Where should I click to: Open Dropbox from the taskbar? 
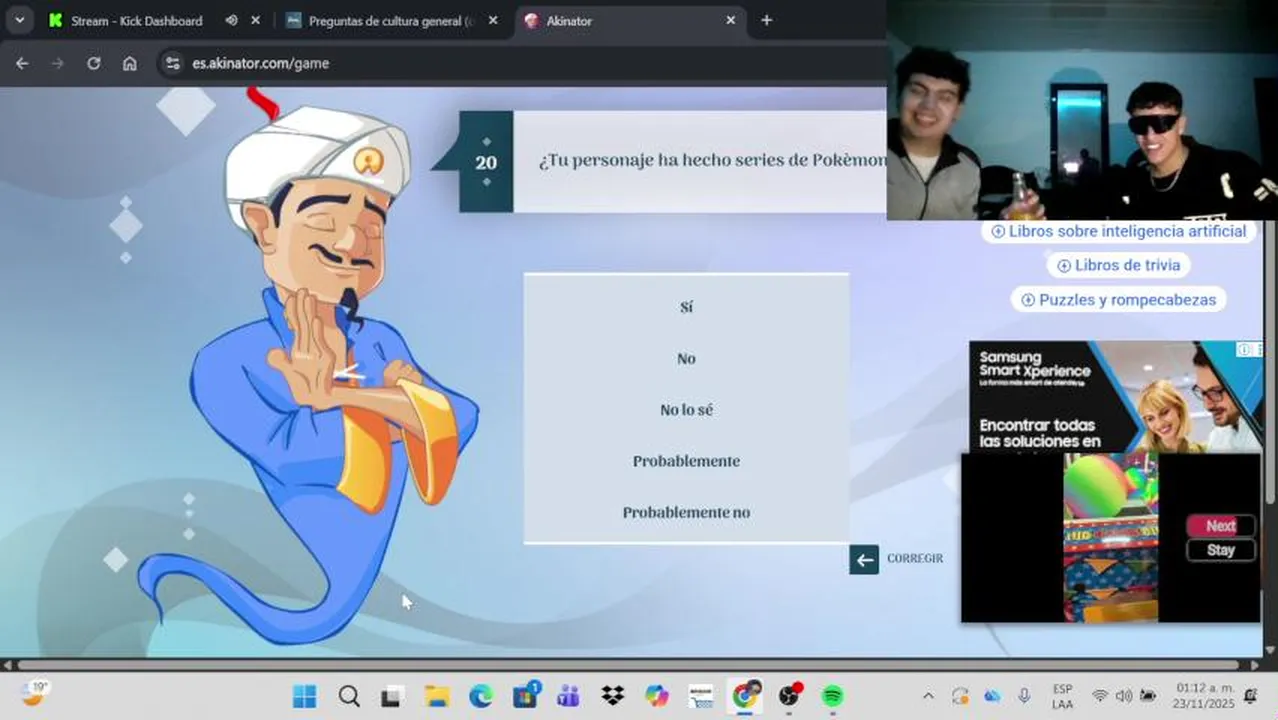[x=612, y=696]
